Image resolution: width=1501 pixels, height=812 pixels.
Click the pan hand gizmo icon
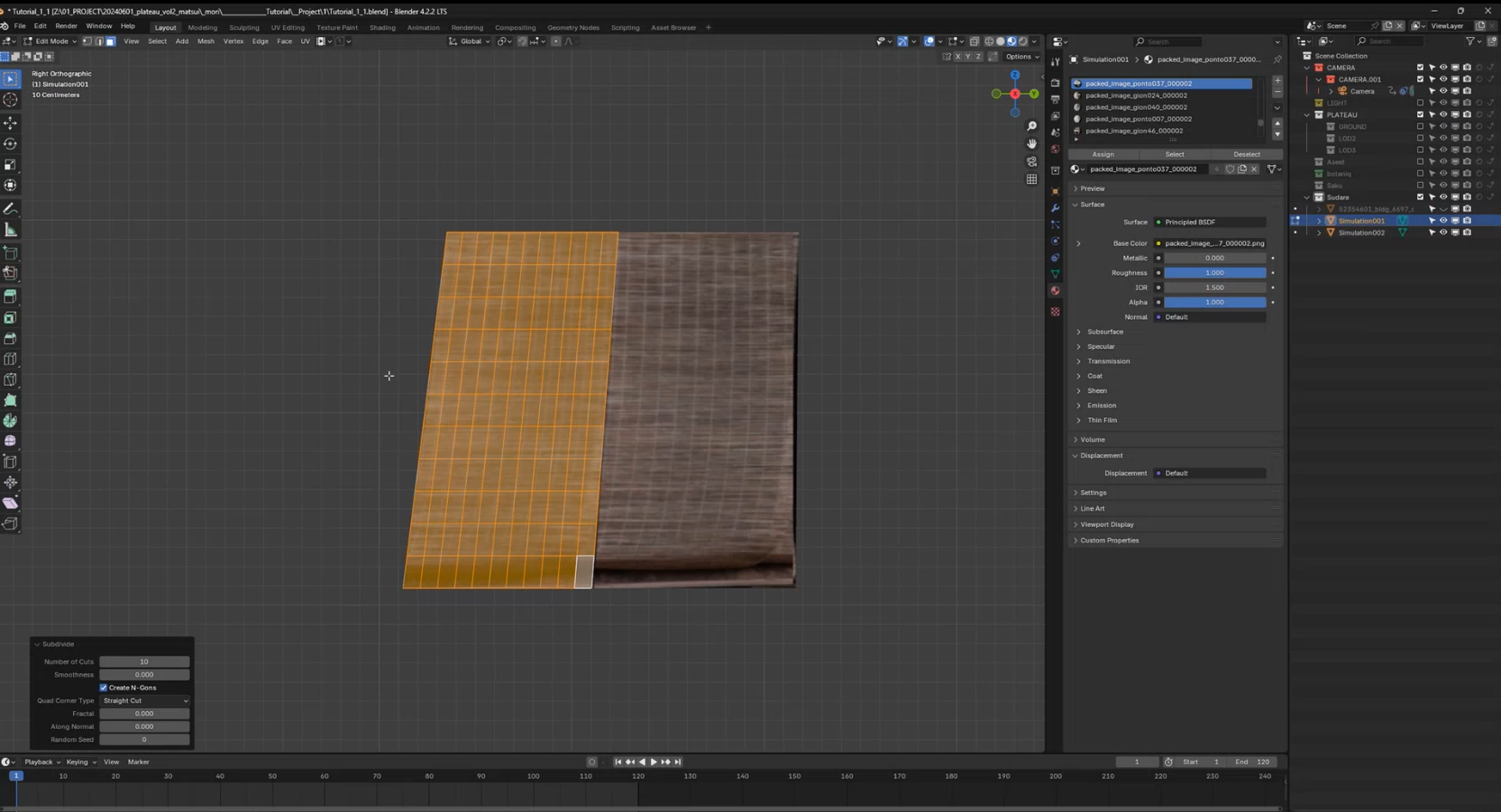[1031, 143]
